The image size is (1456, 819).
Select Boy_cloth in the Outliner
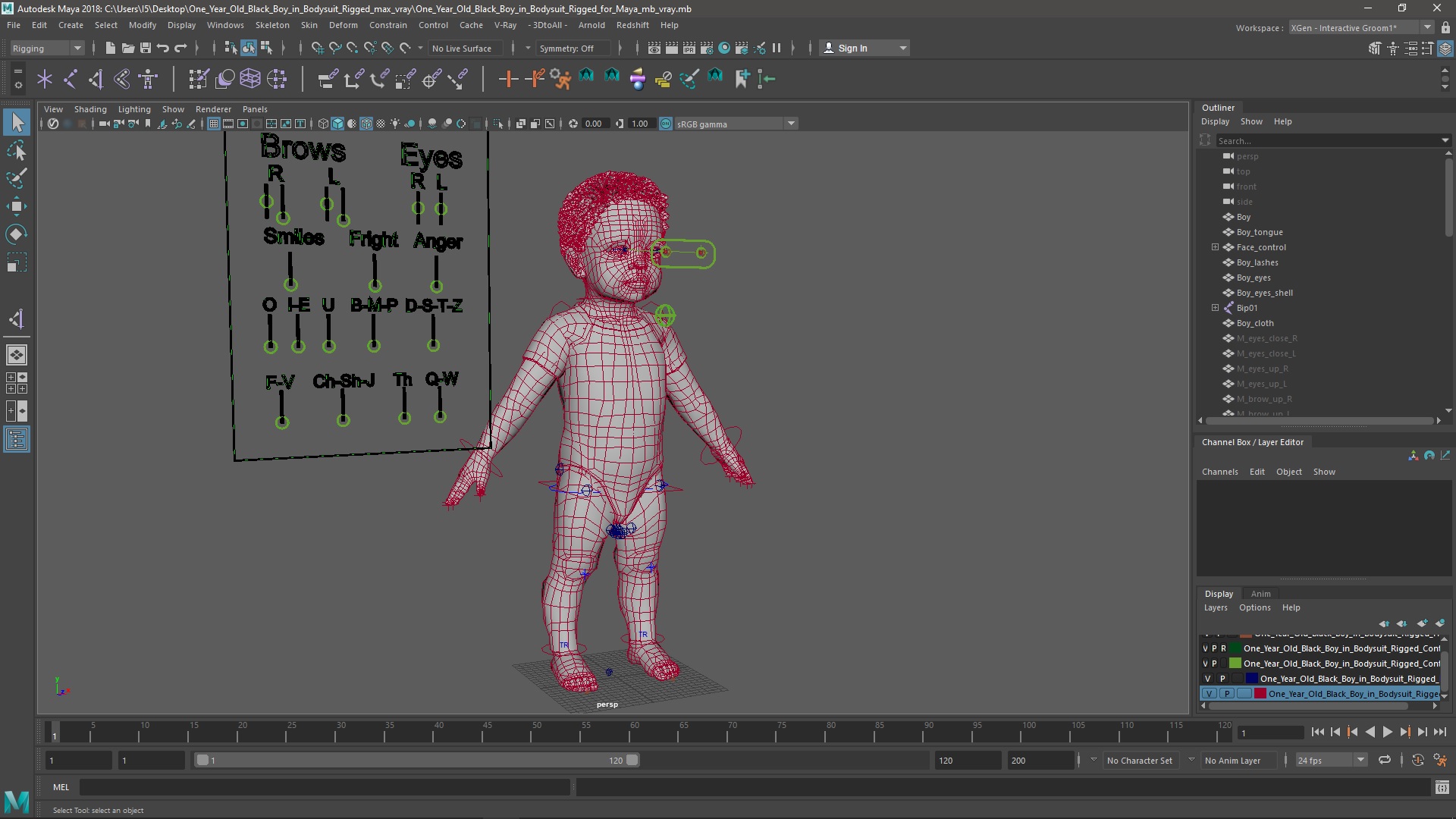(x=1254, y=323)
